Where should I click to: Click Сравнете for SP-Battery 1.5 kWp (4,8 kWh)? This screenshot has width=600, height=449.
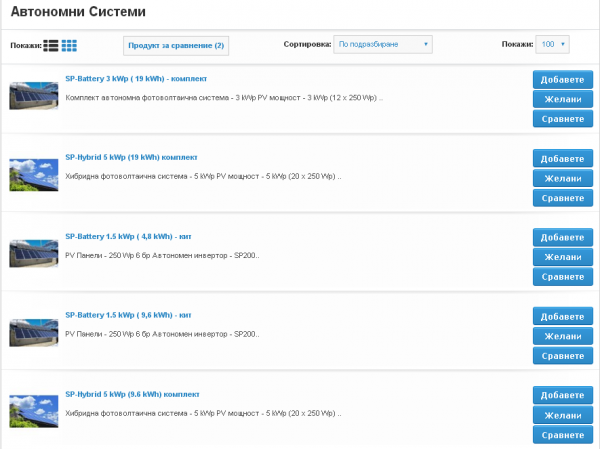pos(562,277)
